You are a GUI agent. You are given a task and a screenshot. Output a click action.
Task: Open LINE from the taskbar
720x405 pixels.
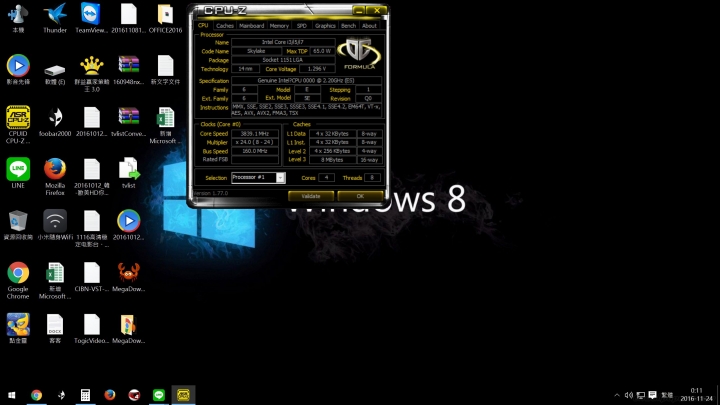(159, 395)
